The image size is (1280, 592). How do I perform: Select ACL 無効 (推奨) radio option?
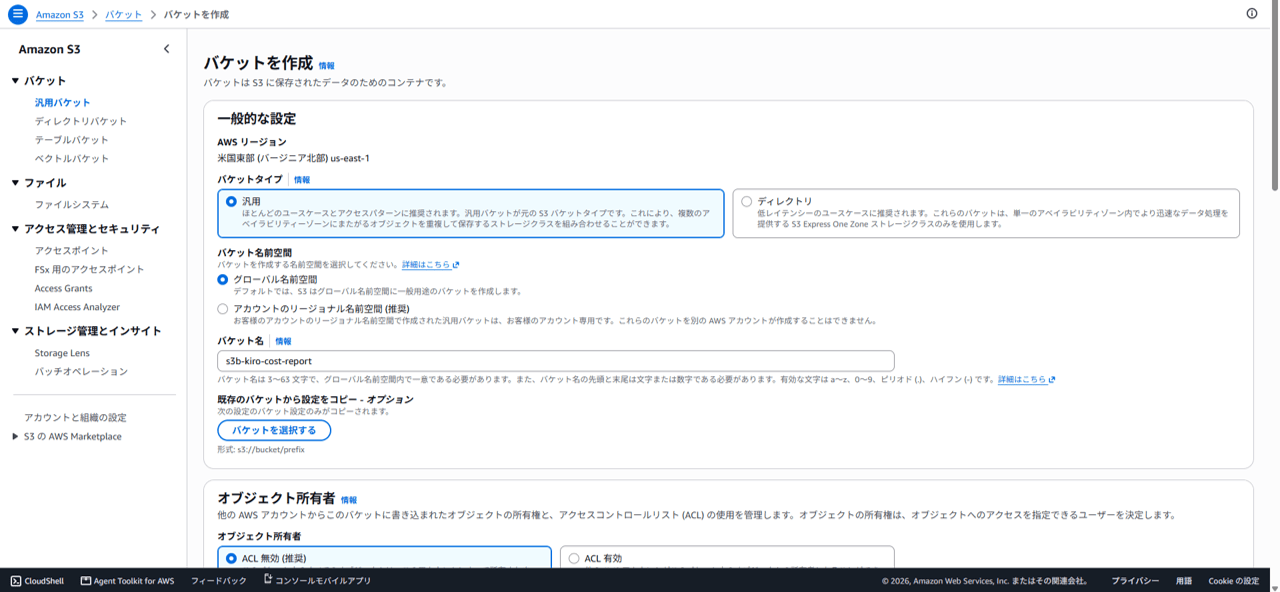(x=231, y=559)
